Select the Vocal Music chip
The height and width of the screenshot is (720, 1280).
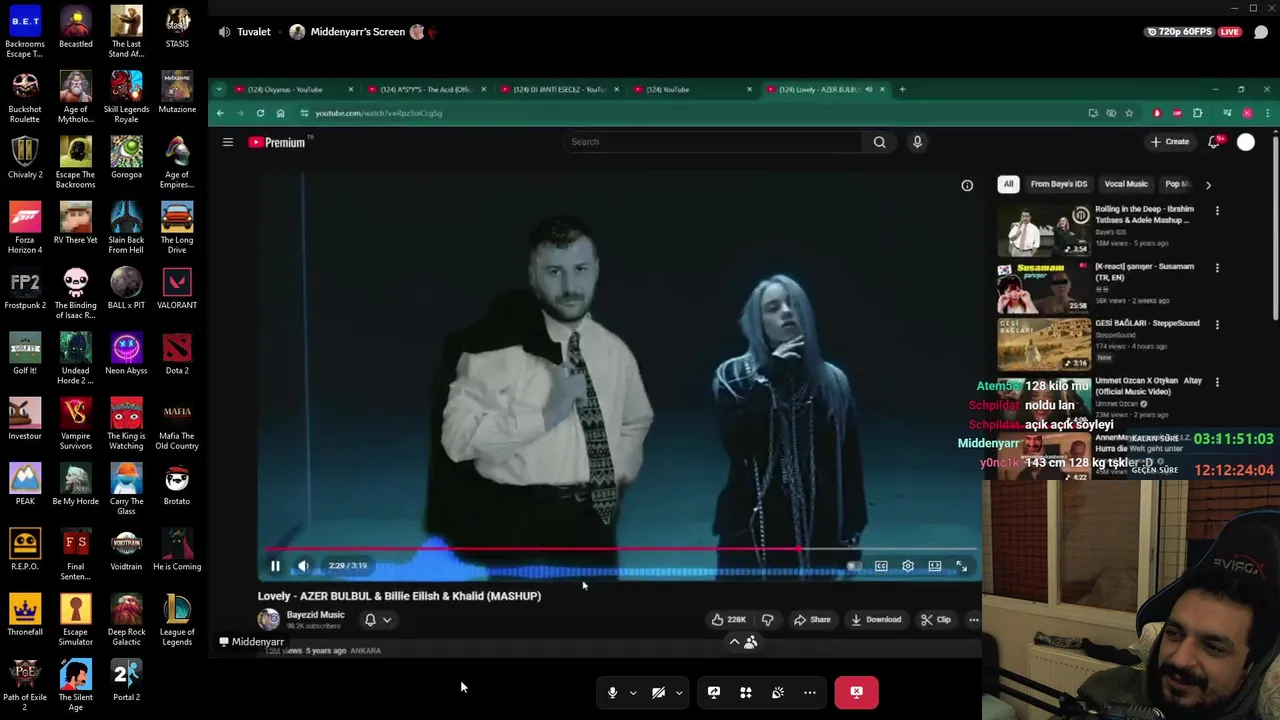tap(1126, 184)
